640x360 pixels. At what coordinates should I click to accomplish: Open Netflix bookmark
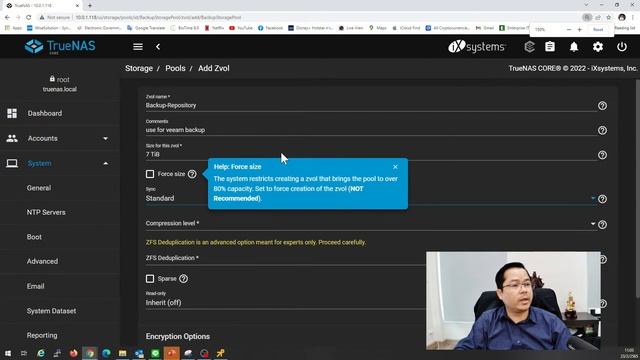click(214, 28)
